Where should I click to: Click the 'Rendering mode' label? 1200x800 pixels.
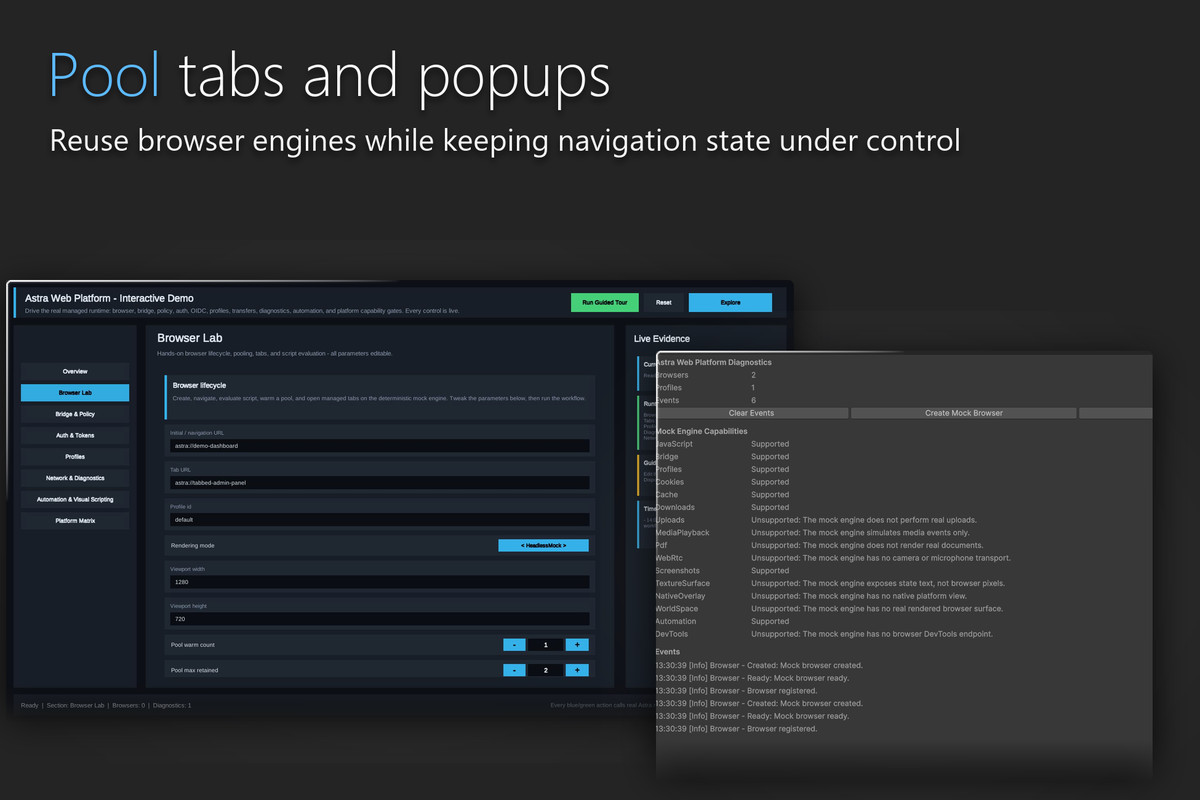[193, 546]
